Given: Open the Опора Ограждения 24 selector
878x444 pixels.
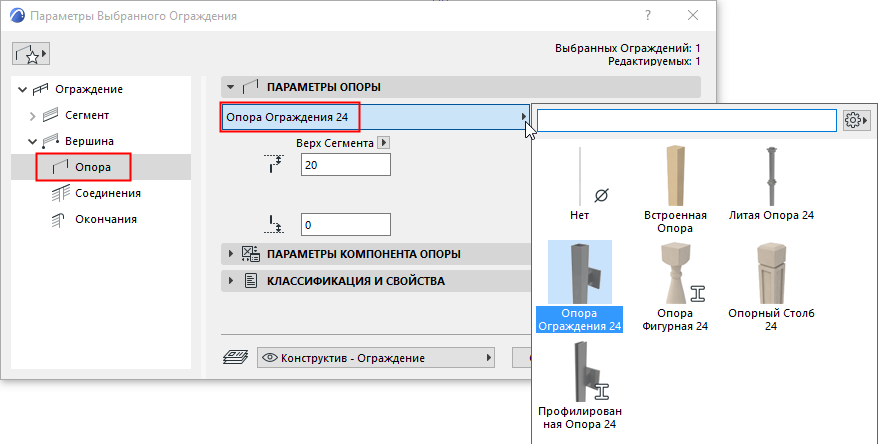Looking at the screenshot, I should click(375, 117).
